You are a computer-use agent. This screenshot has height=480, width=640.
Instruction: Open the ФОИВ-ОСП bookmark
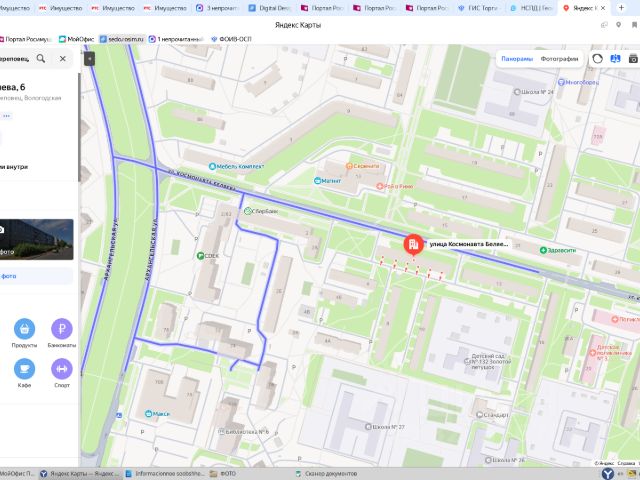[231, 39]
